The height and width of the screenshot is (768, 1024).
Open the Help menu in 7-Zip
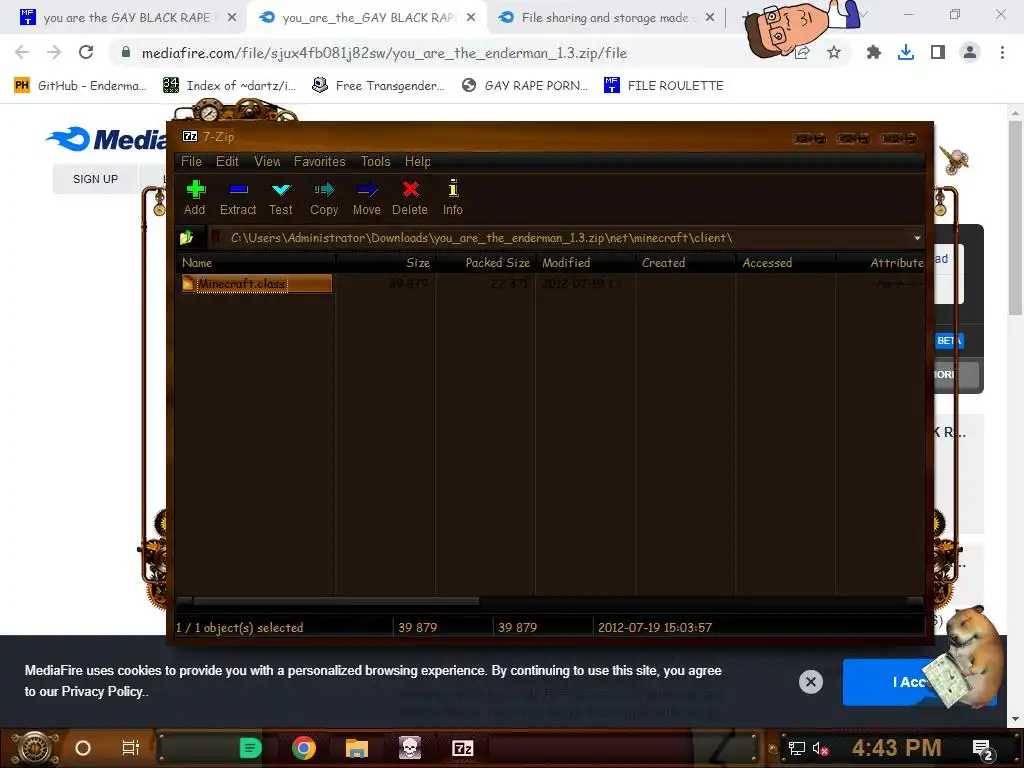[x=417, y=161]
